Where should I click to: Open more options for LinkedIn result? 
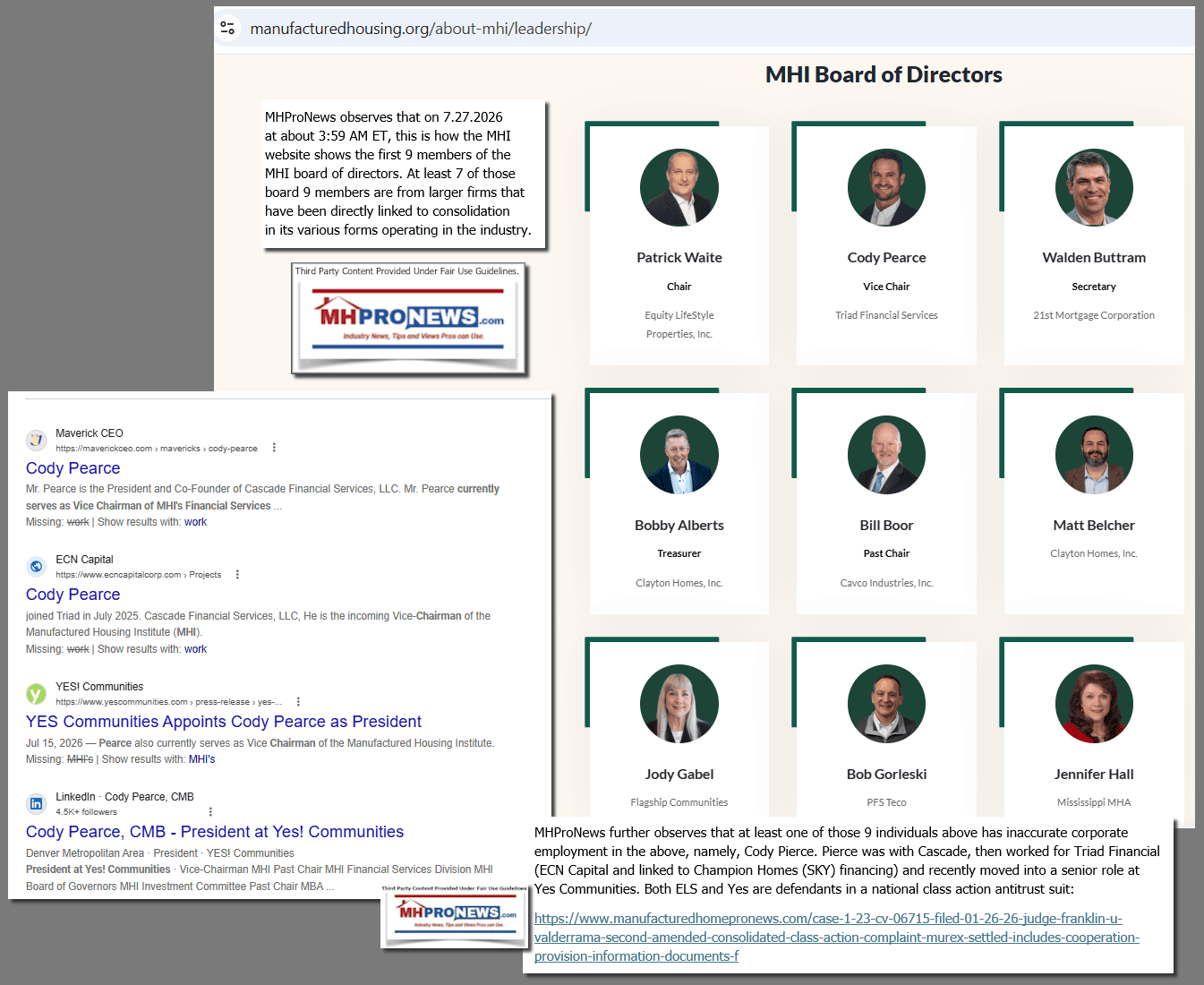tap(210, 812)
